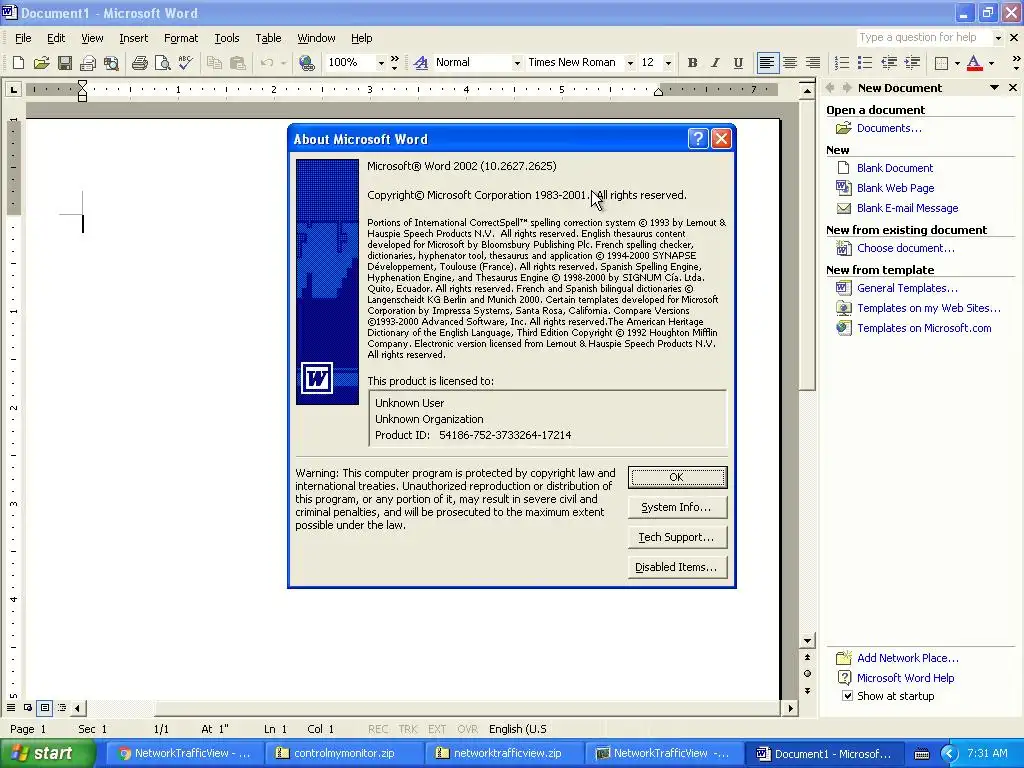Image resolution: width=1024 pixels, height=768 pixels.
Task: Click the Open folder toolbar icon
Action: [41, 63]
